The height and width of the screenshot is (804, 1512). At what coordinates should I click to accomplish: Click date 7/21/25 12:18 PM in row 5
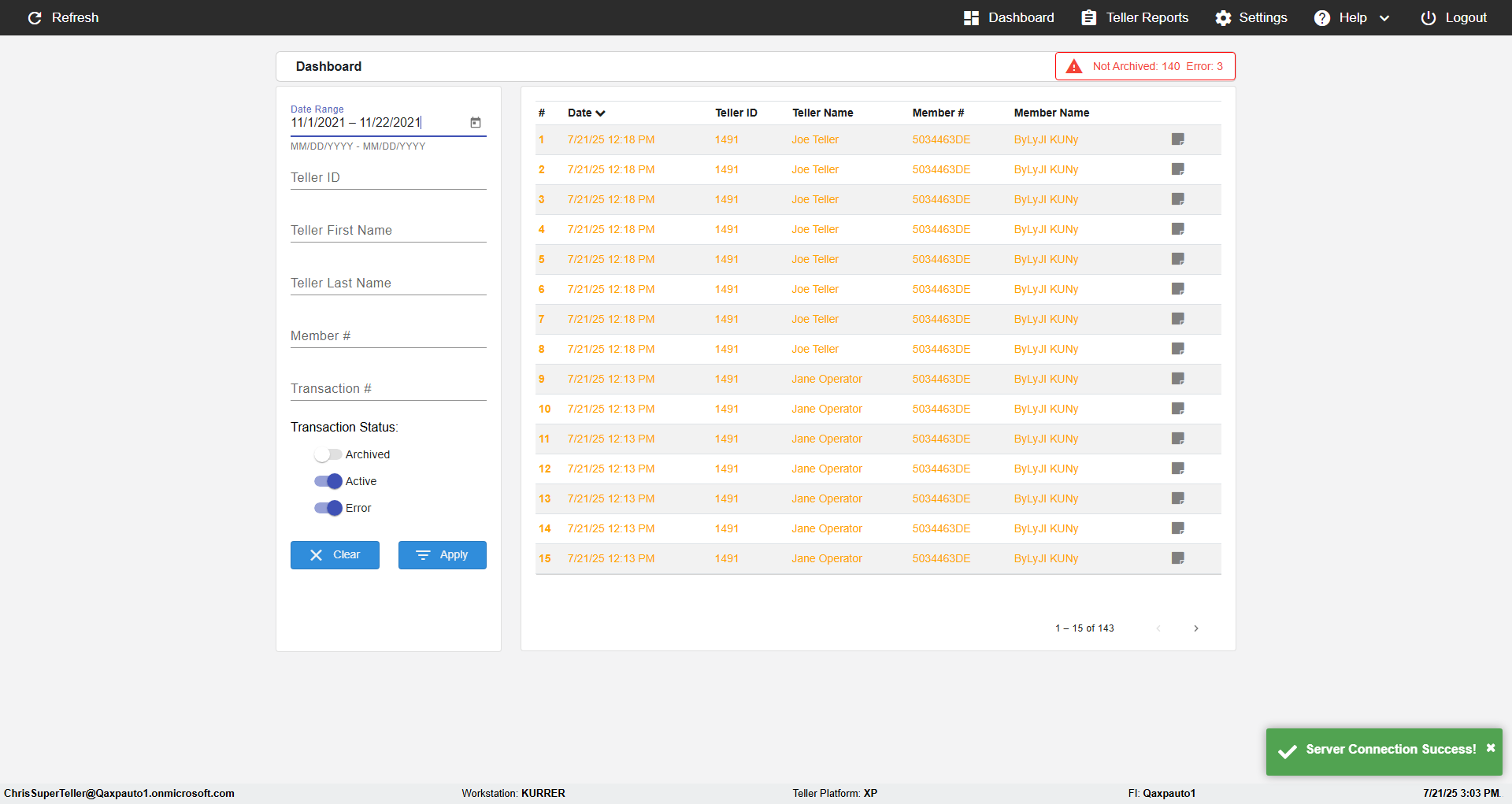pyautogui.click(x=611, y=259)
